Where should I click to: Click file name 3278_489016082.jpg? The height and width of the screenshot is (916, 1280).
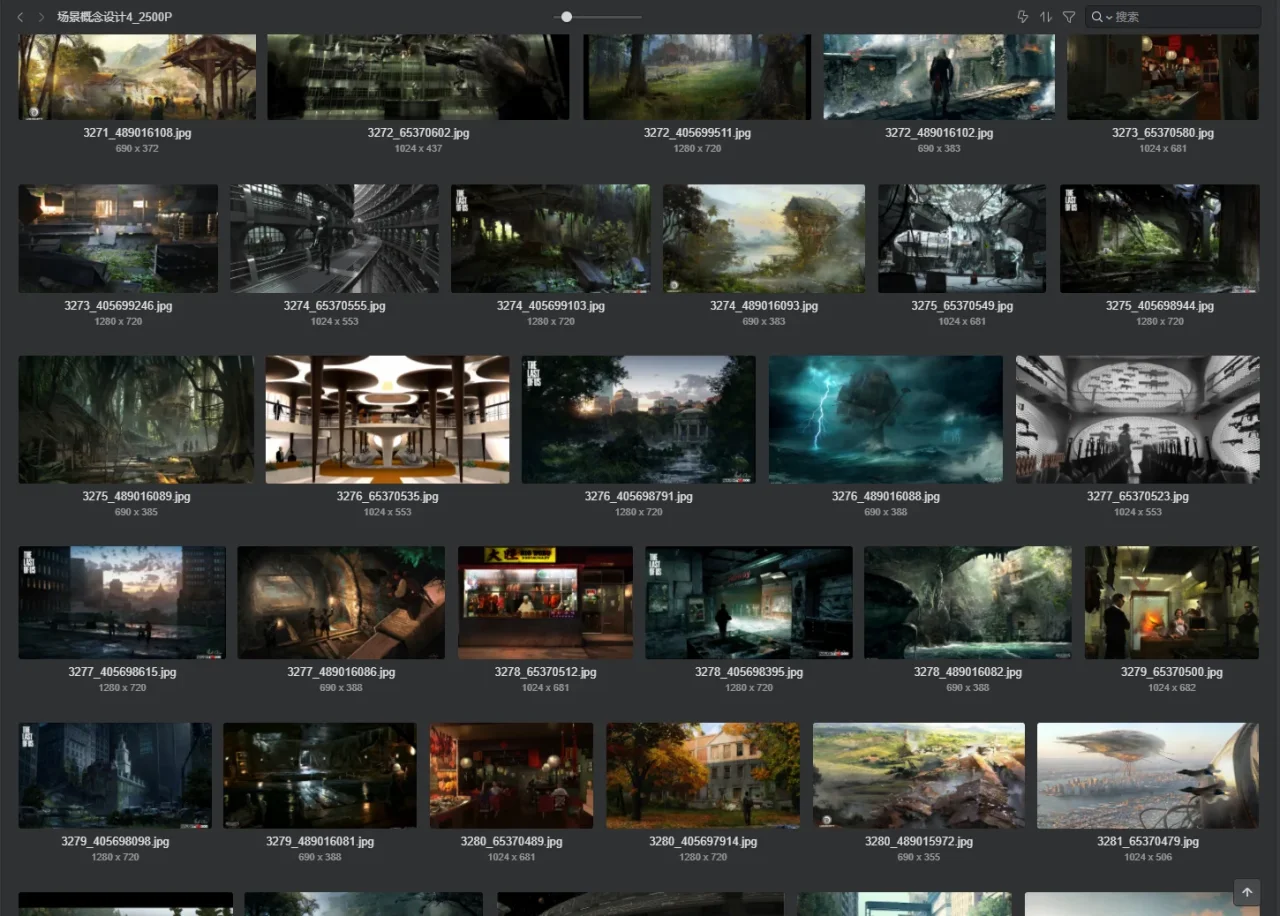click(x=968, y=672)
